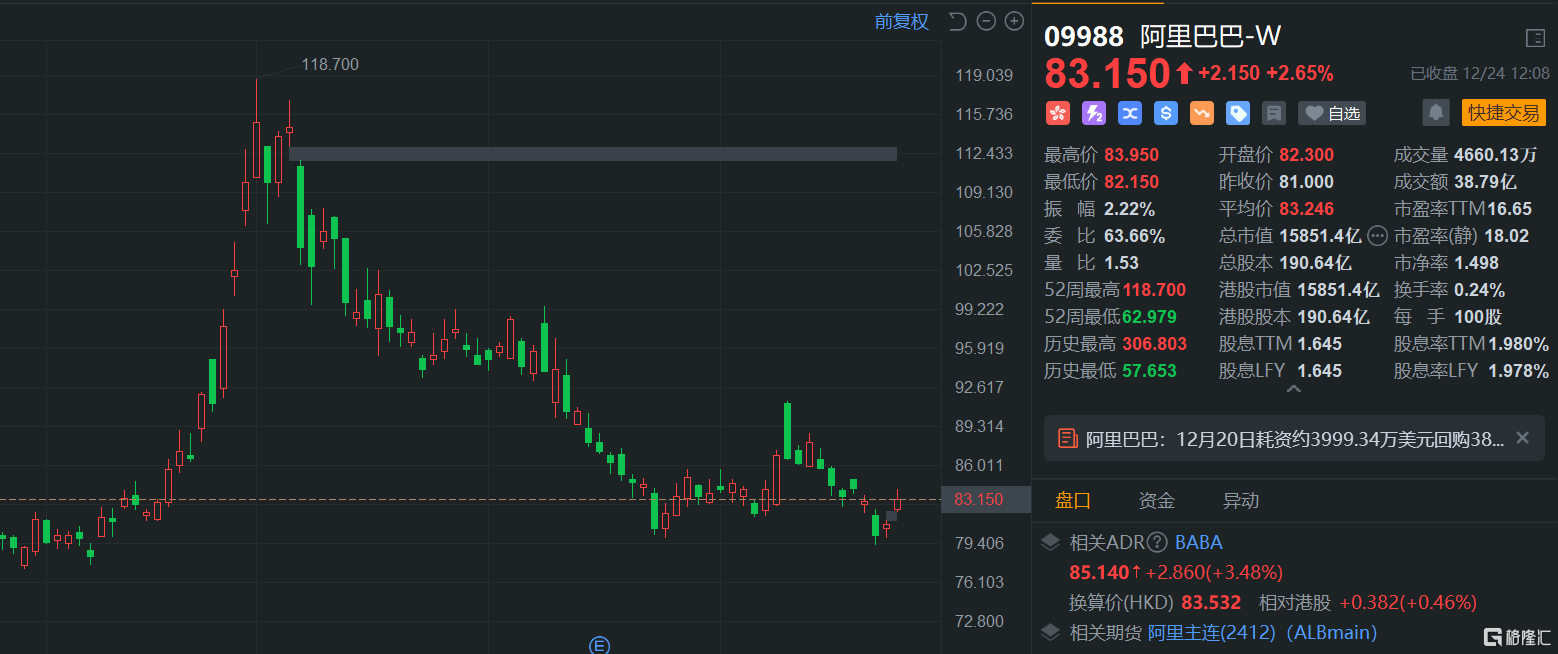Zoom out chart with minus icon

tap(986, 21)
